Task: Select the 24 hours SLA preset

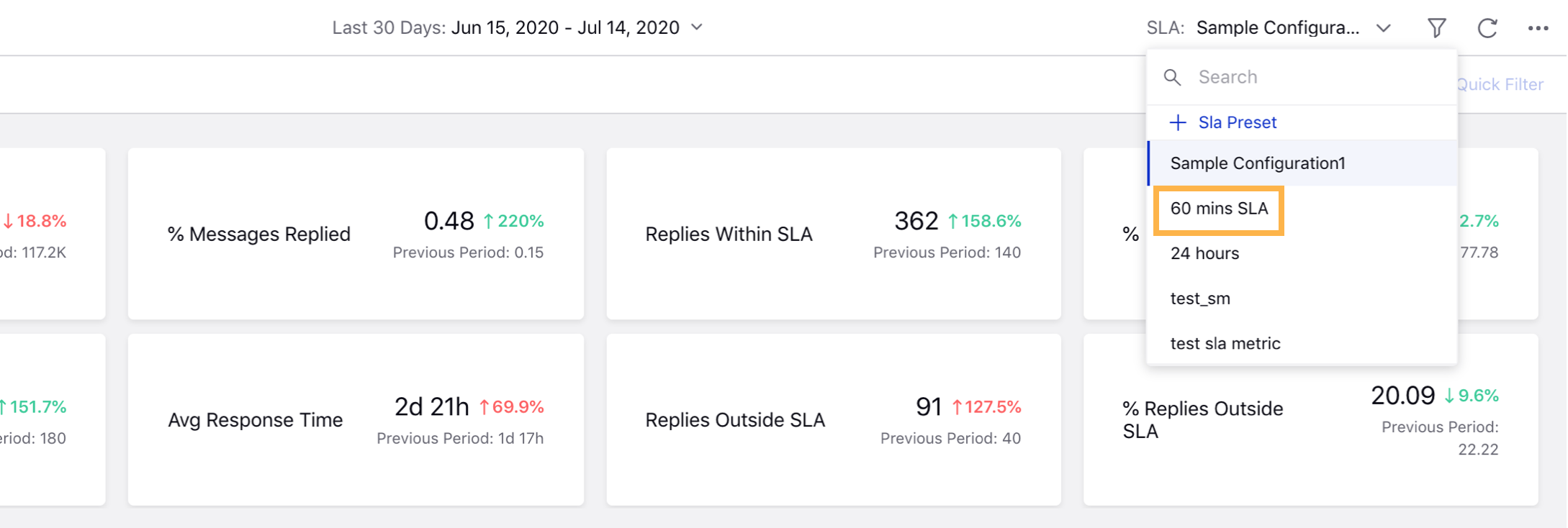Action: tap(1302, 253)
